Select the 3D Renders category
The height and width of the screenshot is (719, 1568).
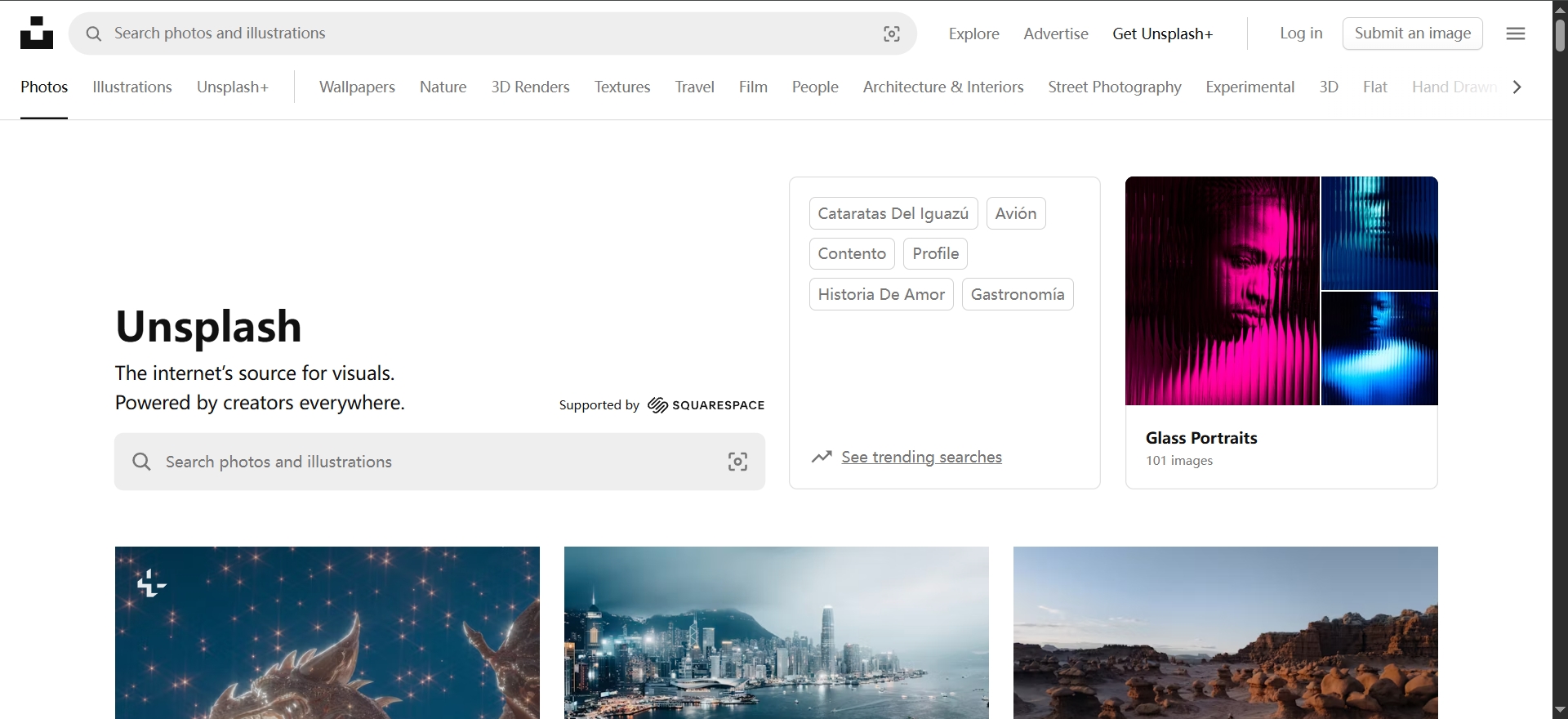pos(531,87)
